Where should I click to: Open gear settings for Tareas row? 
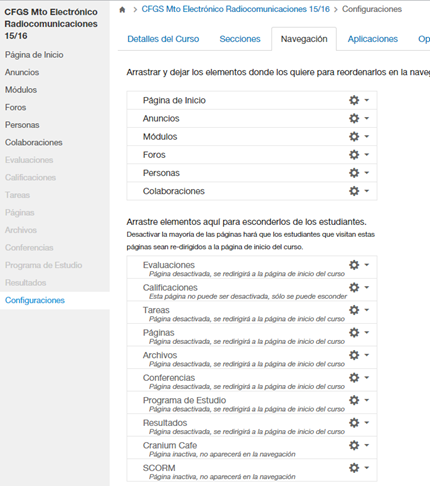(x=354, y=310)
